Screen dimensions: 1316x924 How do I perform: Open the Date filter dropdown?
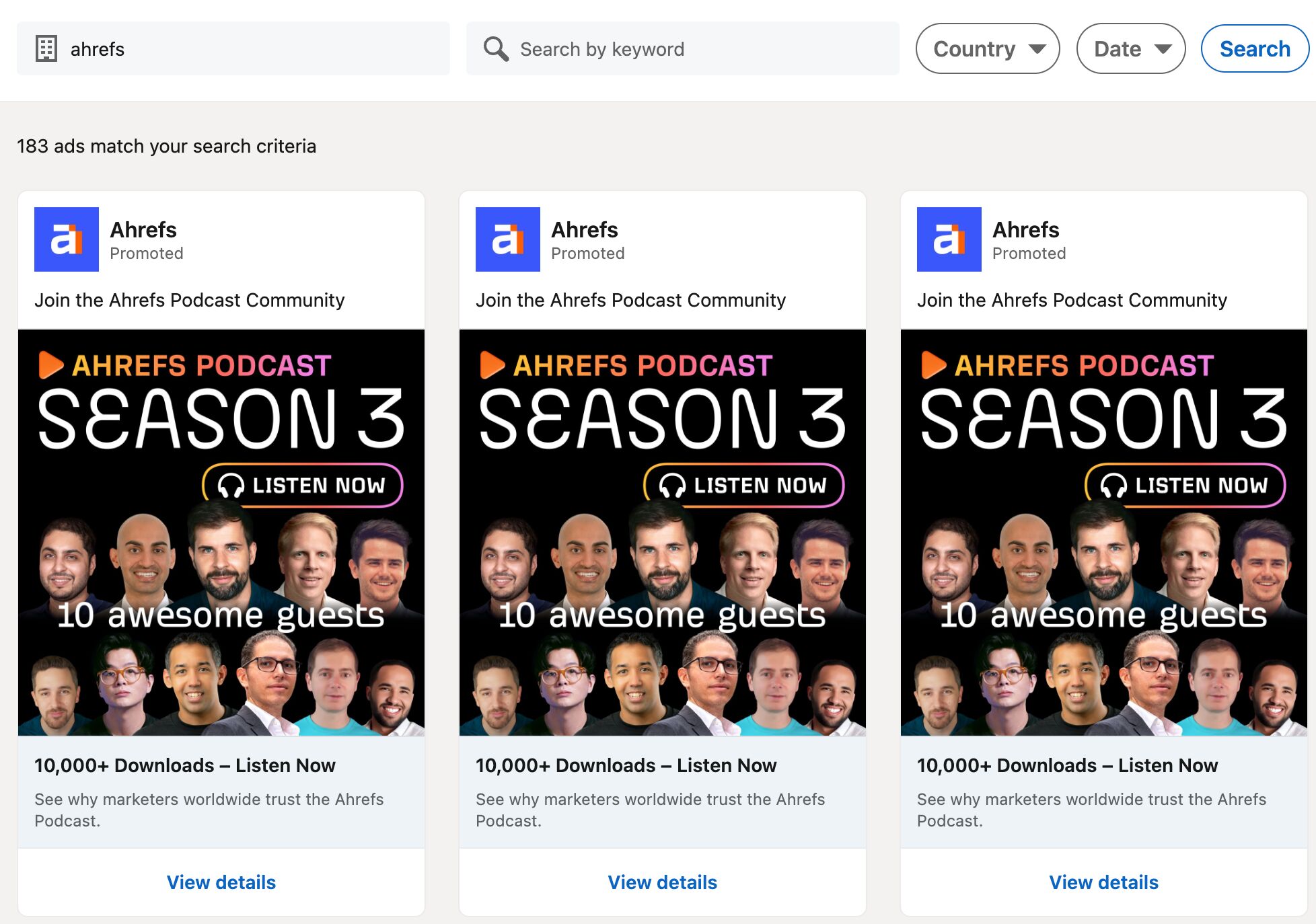point(1131,48)
